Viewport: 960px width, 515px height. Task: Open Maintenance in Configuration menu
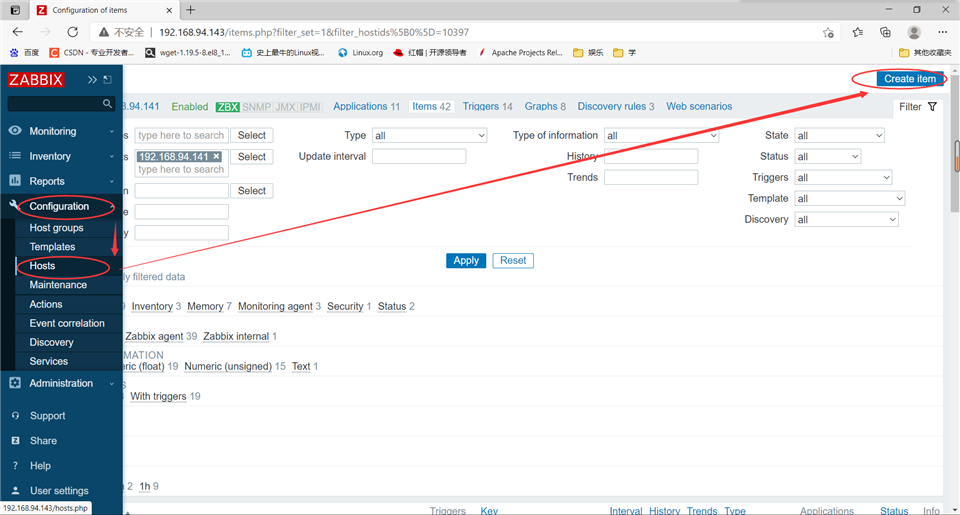click(58, 285)
